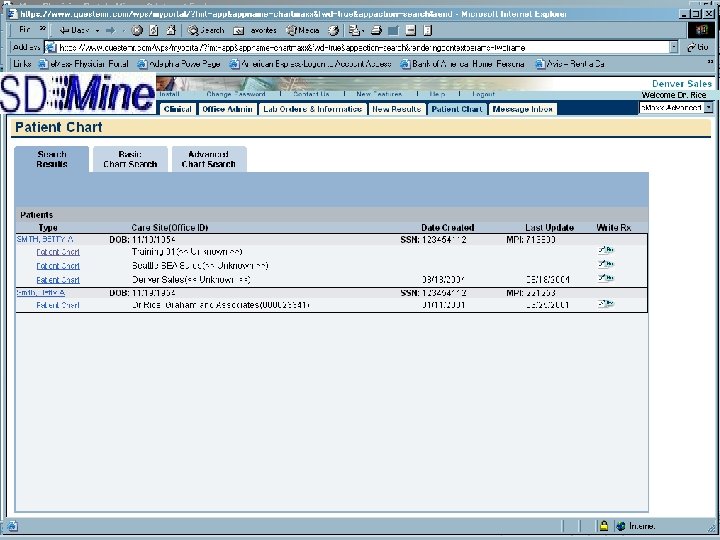This screenshot has height=540, width=720.
Task: Click the browser Forward arrow
Action: (111, 30)
